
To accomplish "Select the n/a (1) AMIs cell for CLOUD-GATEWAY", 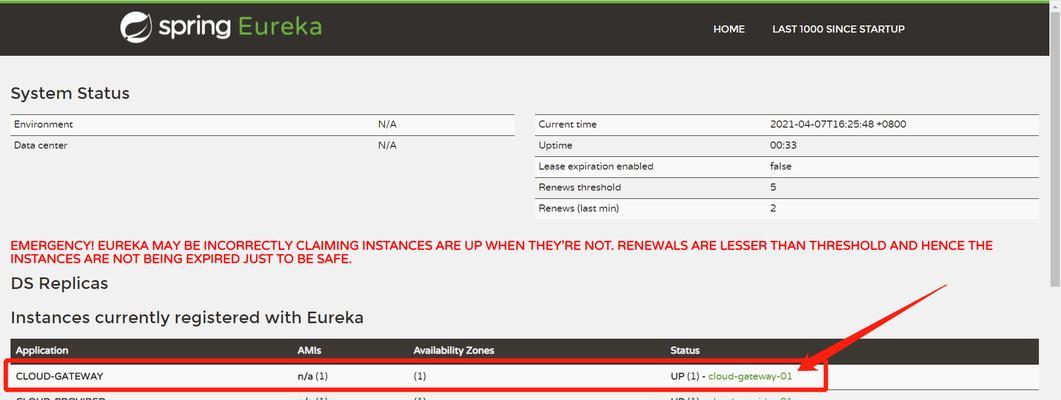I will tap(313, 376).
